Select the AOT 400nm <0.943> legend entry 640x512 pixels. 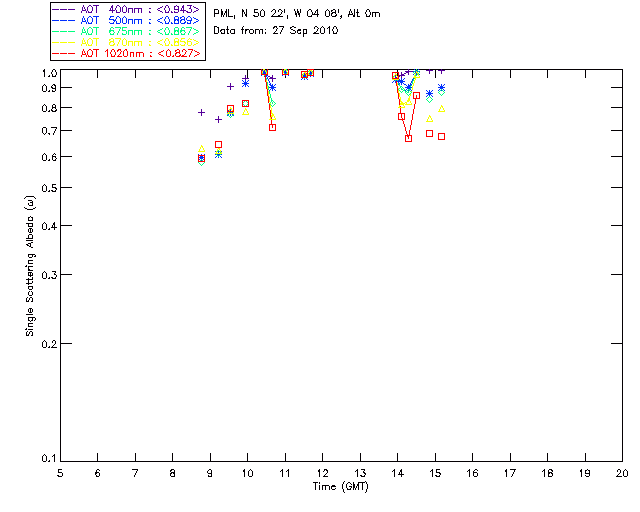pyautogui.click(x=126, y=9)
